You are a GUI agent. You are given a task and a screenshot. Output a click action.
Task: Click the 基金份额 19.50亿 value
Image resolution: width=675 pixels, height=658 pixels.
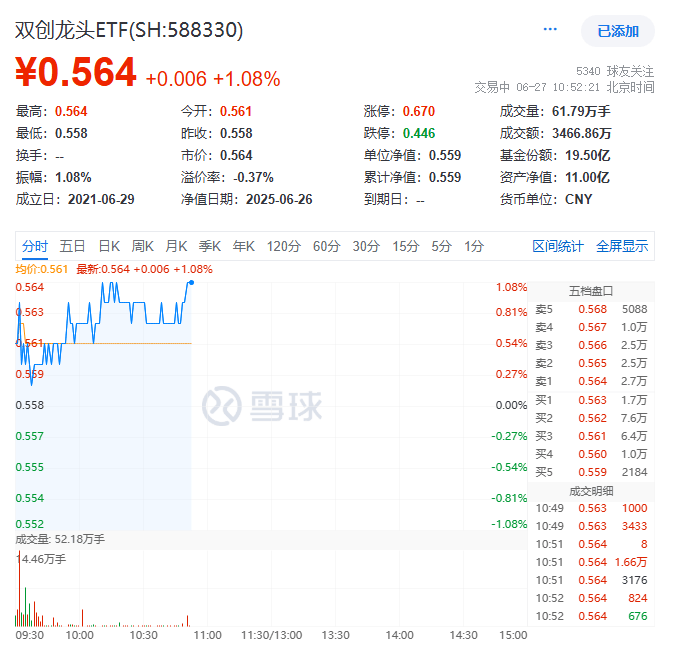(x=588, y=155)
